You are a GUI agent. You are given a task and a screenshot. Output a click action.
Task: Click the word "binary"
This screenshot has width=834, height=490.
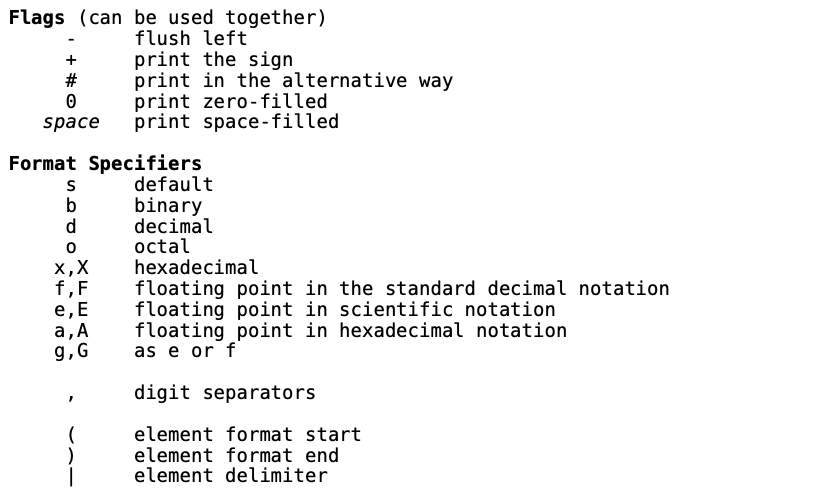click(x=168, y=205)
